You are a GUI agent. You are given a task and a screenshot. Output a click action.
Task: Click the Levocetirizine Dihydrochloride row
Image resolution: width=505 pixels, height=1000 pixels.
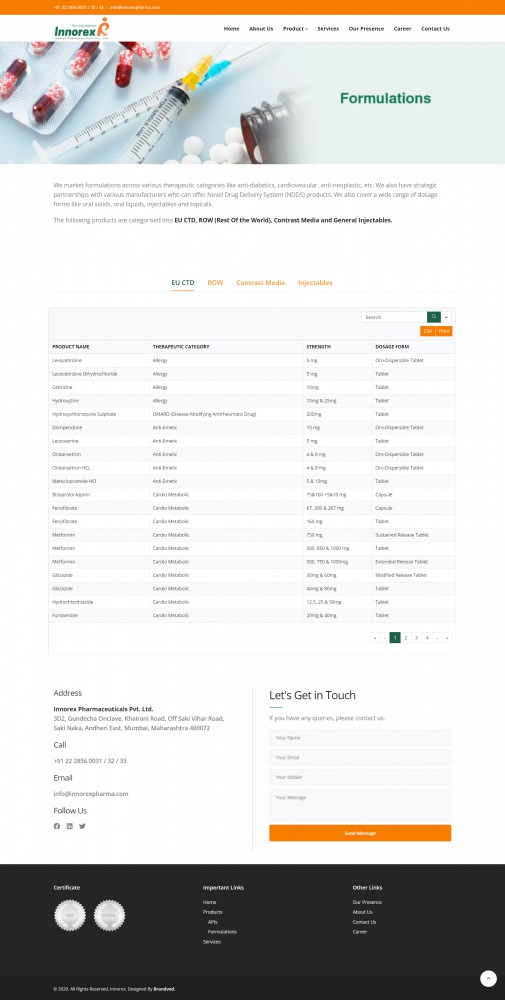pyautogui.click(x=252, y=374)
